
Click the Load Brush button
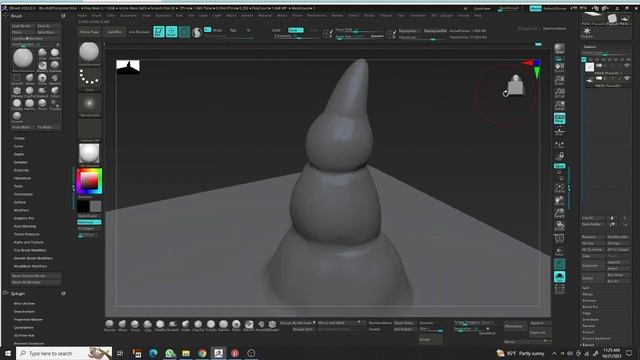[22, 26]
